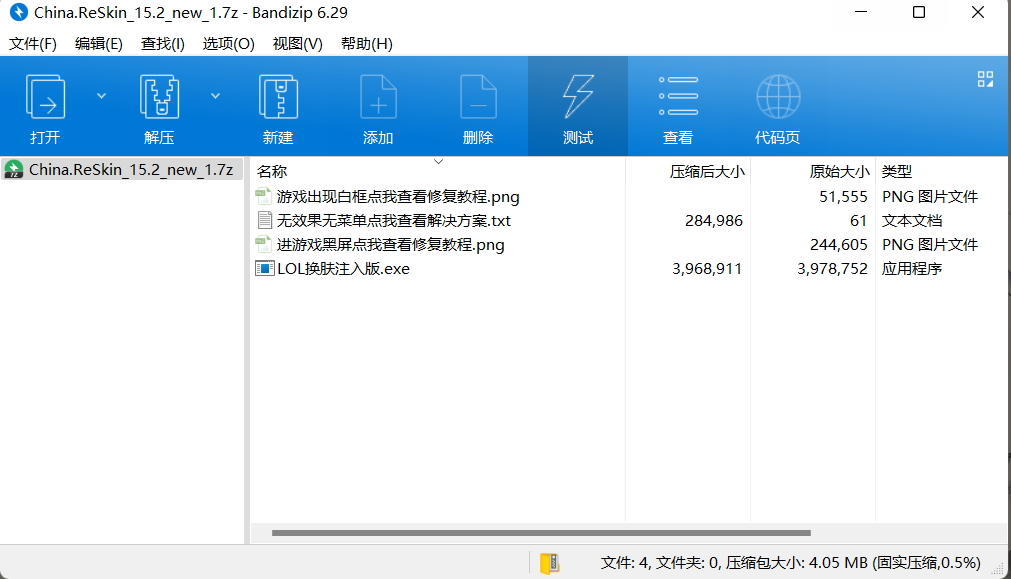Click the View (查看) list icon
The image size is (1011, 579).
678,96
